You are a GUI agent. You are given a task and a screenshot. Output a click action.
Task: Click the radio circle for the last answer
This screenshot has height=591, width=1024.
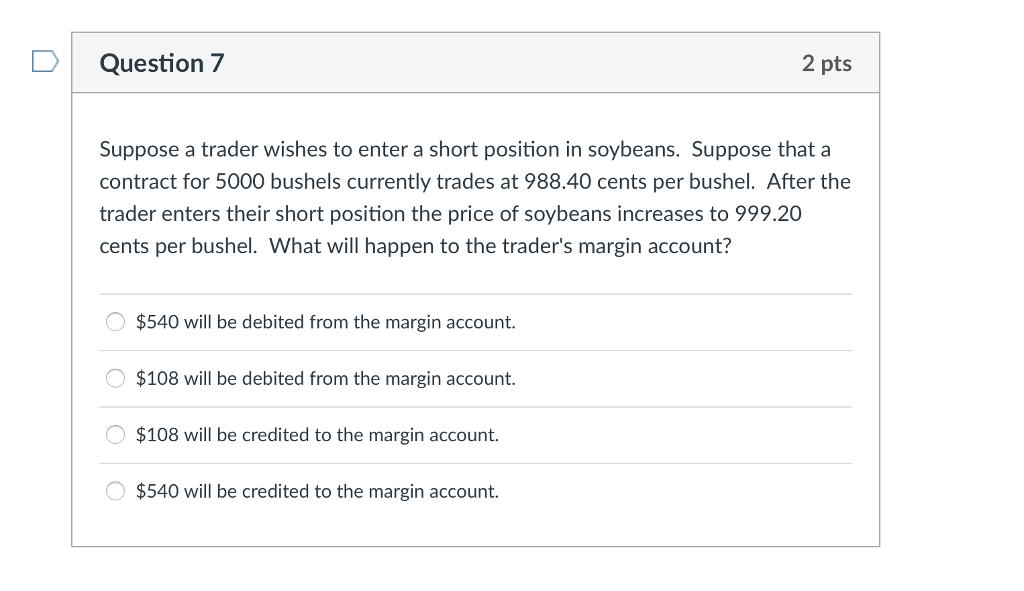pos(114,491)
